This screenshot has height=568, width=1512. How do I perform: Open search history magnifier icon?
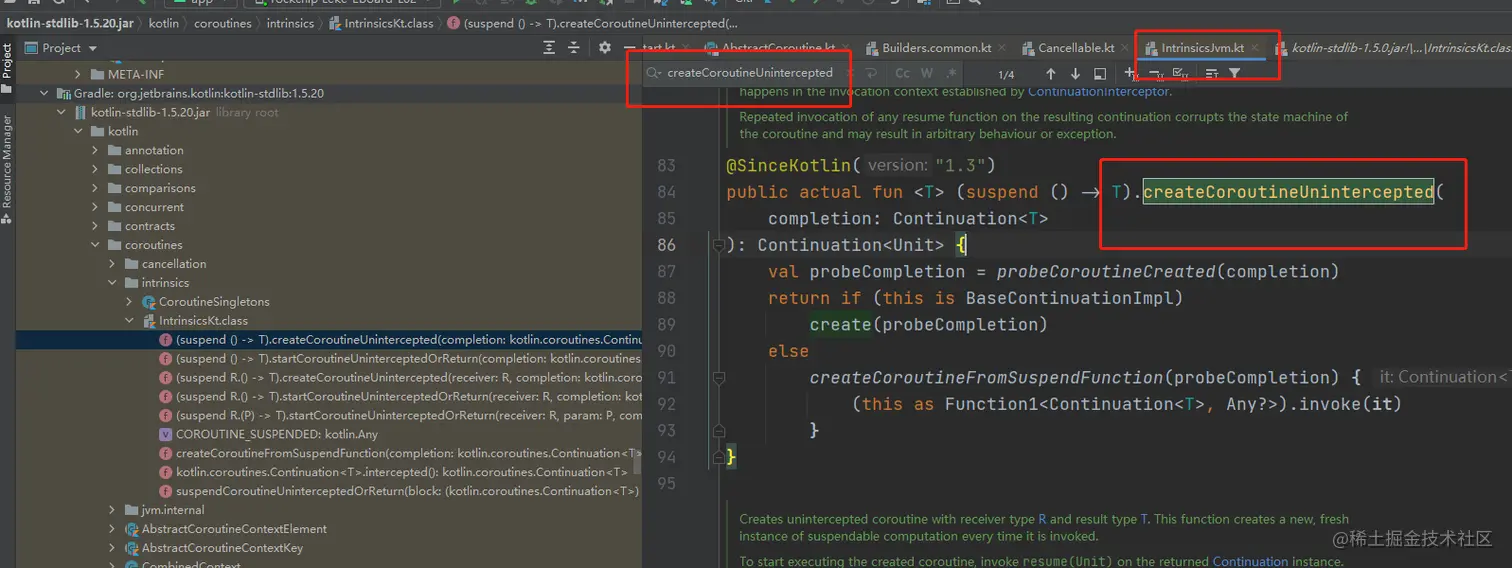[x=653, y=73]
